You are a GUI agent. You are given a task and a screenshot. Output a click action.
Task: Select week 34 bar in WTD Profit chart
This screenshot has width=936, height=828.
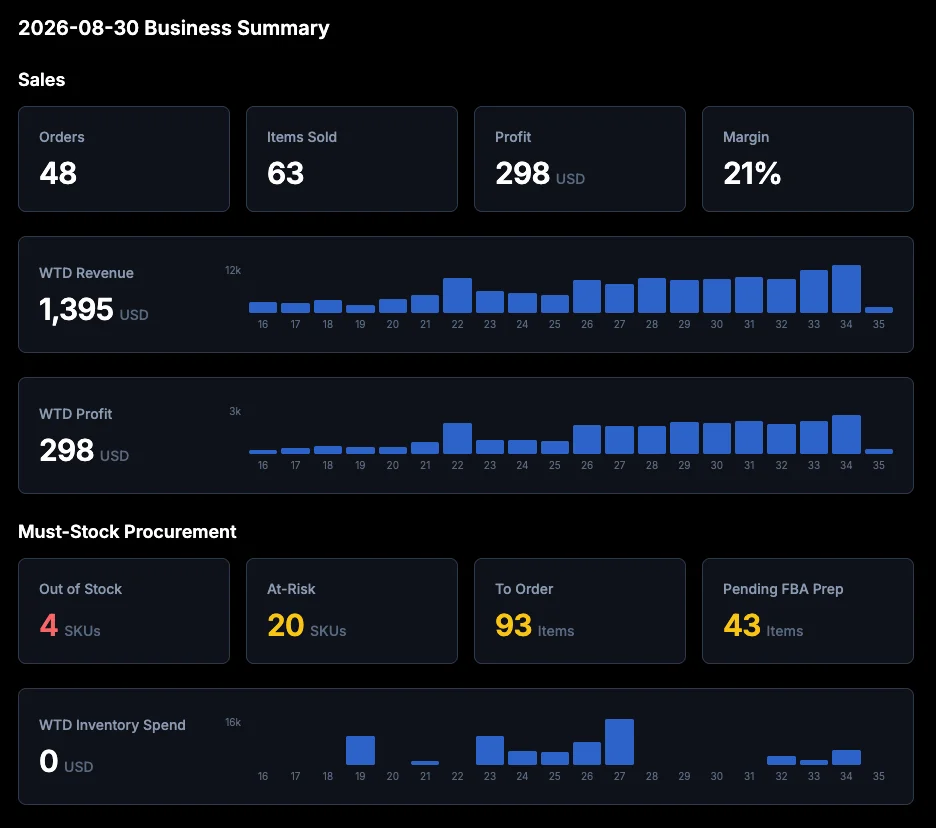click(846, 435)
